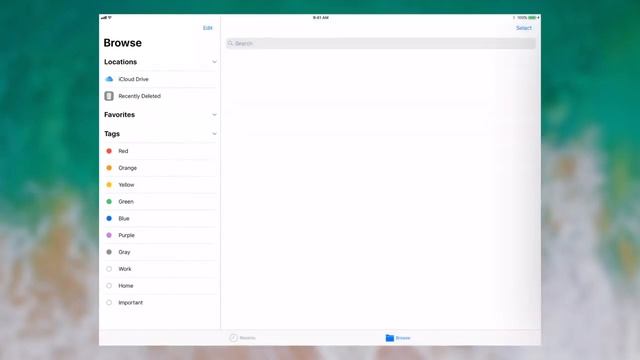Switch to the Recents tab
Image resolution: width=640 pixels, height=360 pixels.
pos(242,338)
